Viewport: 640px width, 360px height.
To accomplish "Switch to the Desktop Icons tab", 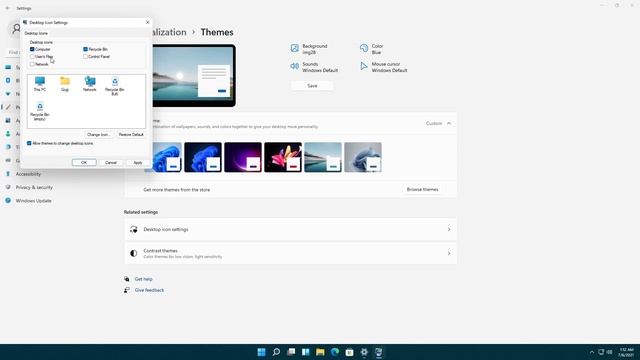I will (36, 33).
